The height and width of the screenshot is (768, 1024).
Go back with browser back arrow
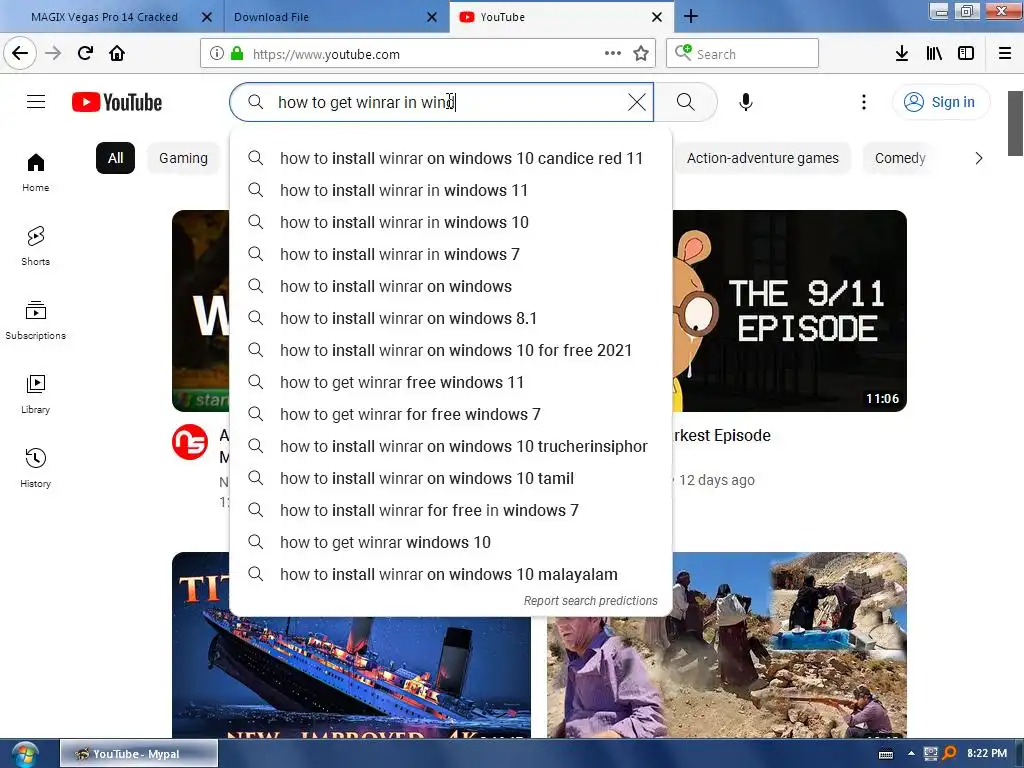20,53
